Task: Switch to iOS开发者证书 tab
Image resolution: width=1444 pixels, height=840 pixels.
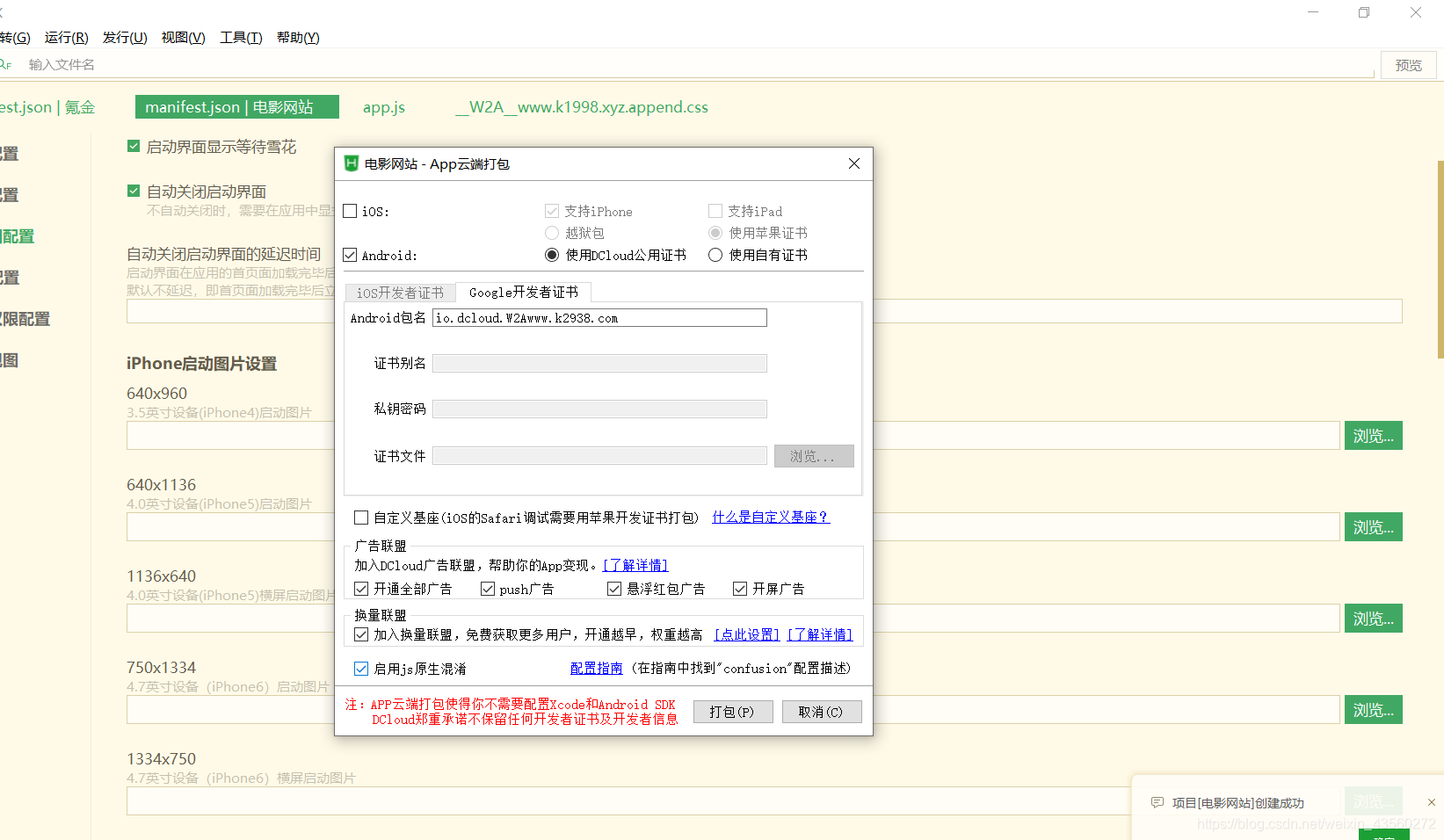Action: (400, 293)
